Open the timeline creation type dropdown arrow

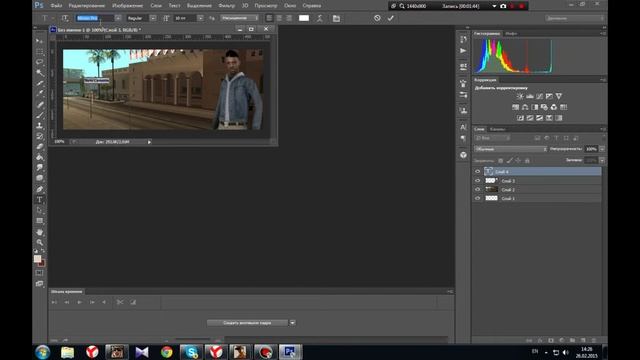pos(292,323)
